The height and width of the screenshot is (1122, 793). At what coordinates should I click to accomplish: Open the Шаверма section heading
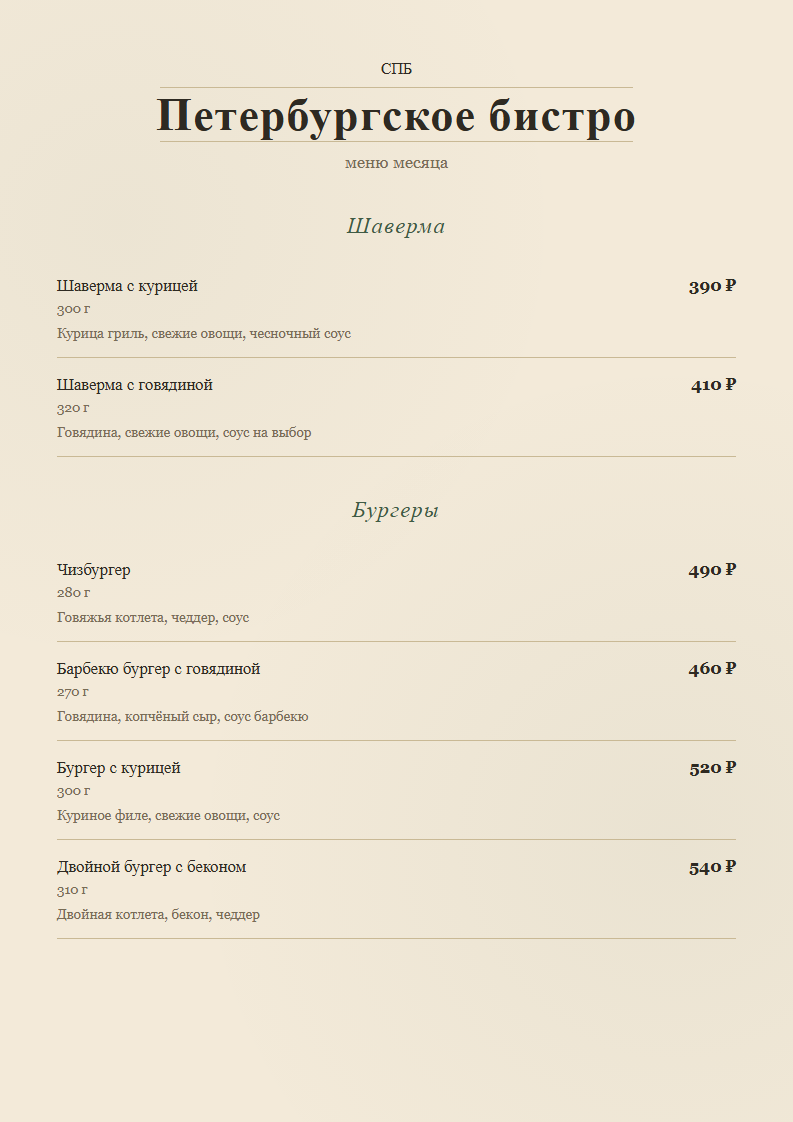coord(396,226)
